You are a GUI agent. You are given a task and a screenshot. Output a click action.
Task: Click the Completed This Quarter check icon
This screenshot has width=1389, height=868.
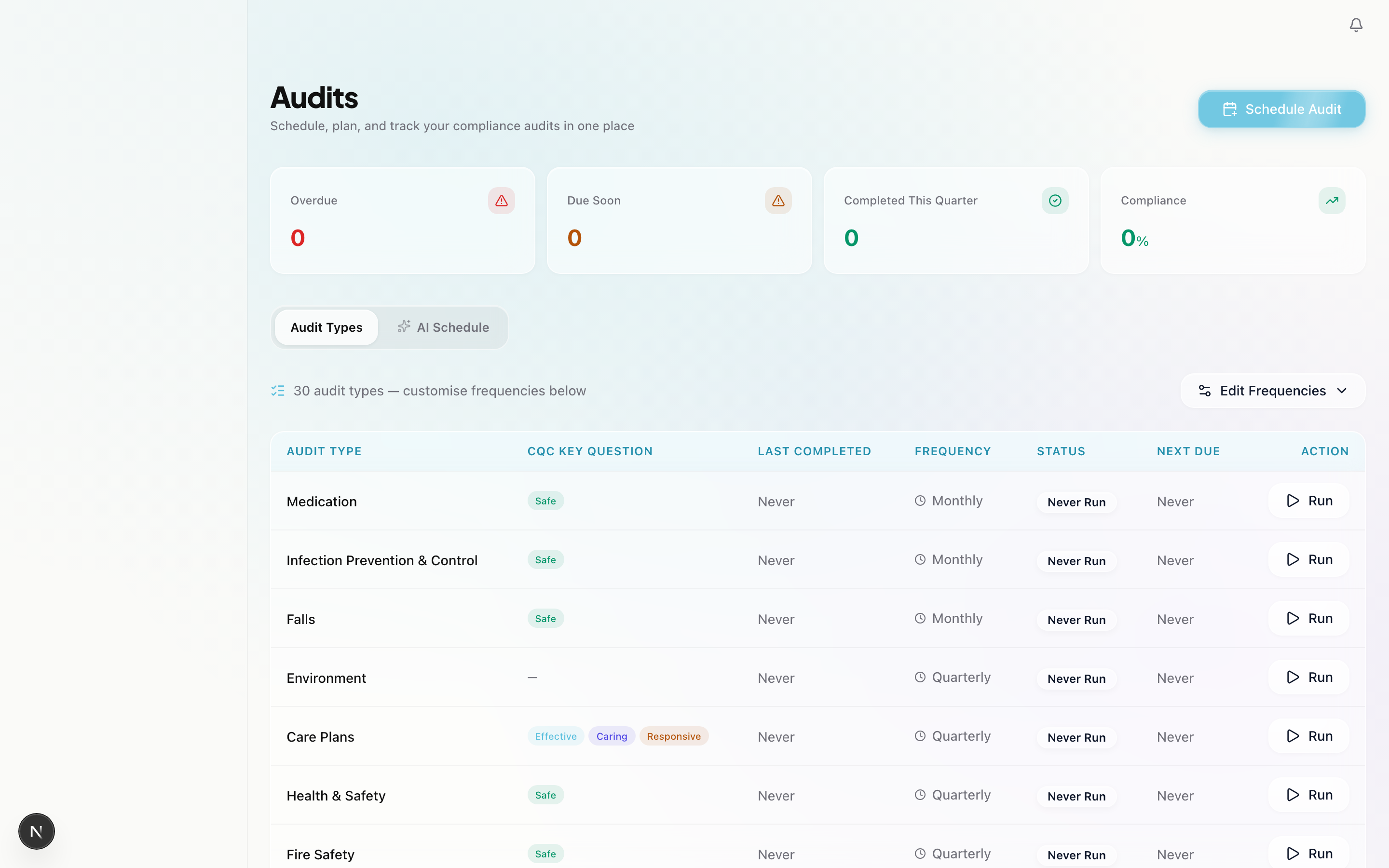click(1055, 200)
